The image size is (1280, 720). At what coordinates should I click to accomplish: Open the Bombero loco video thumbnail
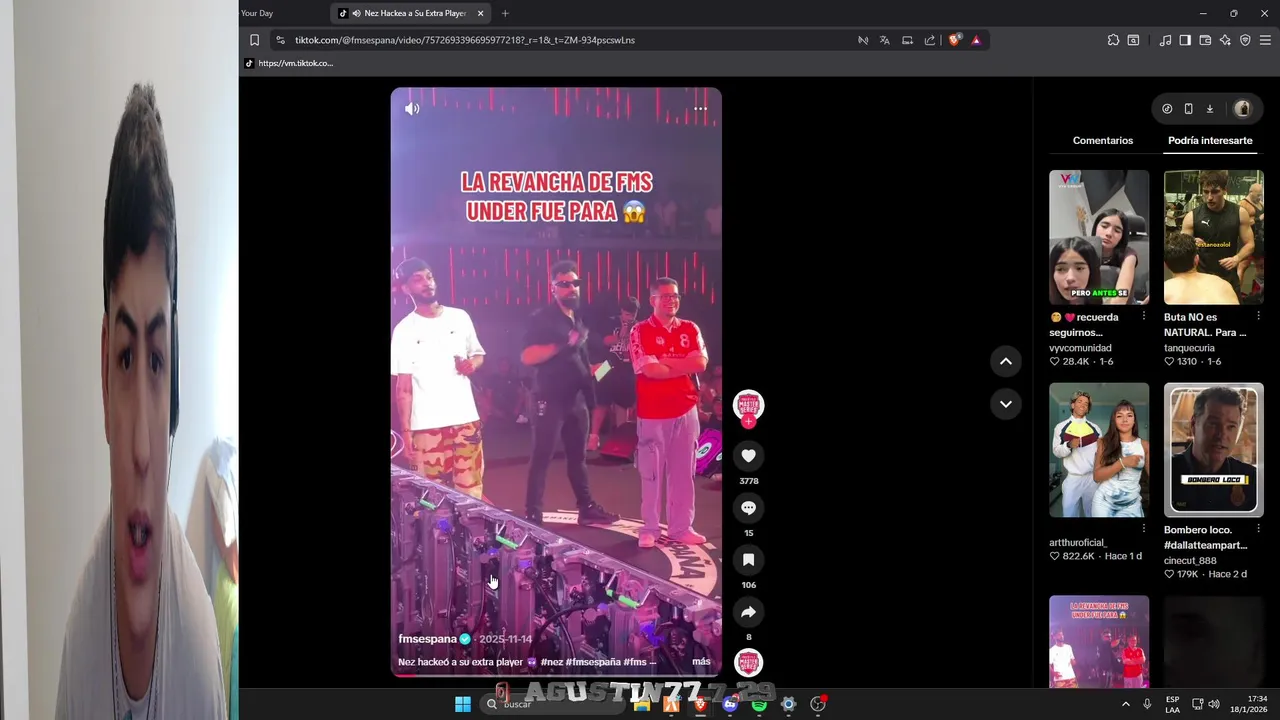(x=1213, y=450)
